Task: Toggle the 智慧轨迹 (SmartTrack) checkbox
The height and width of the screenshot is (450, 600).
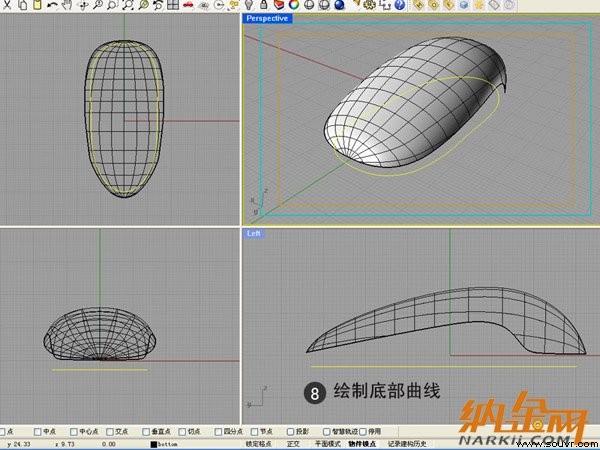Action: [x=326, y=432]
